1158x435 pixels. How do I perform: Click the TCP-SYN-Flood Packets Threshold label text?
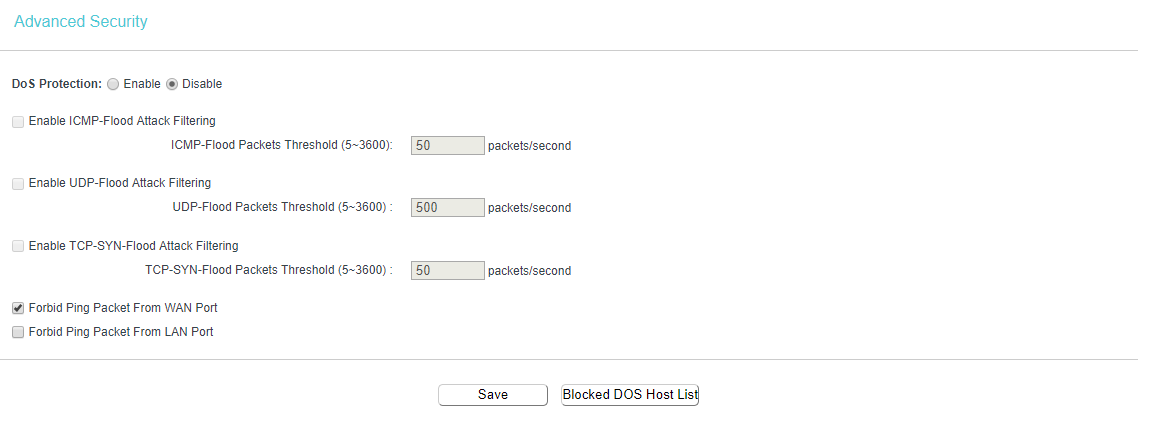(268, 270)
